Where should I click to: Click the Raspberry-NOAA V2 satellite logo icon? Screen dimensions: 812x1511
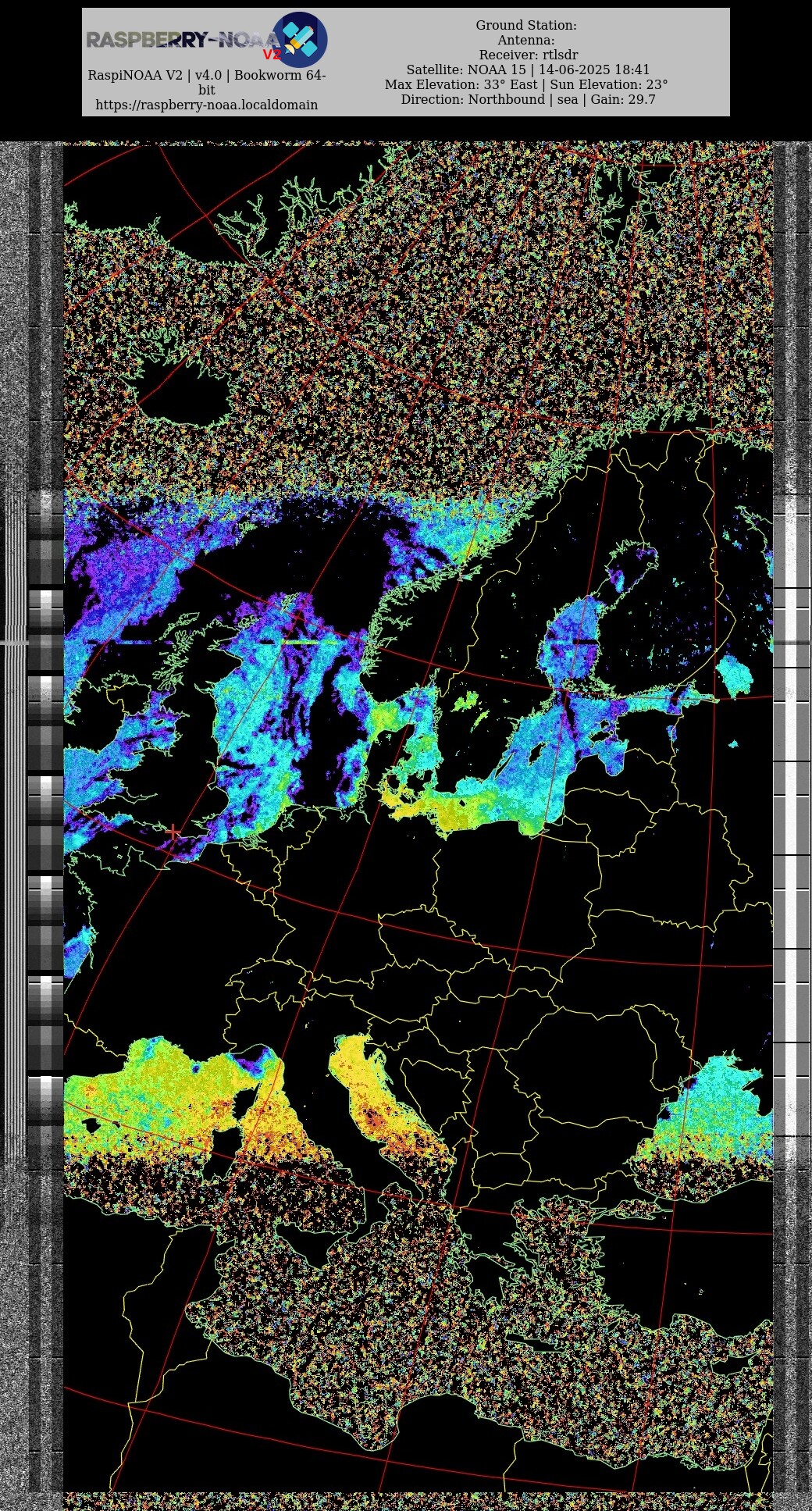300,39
